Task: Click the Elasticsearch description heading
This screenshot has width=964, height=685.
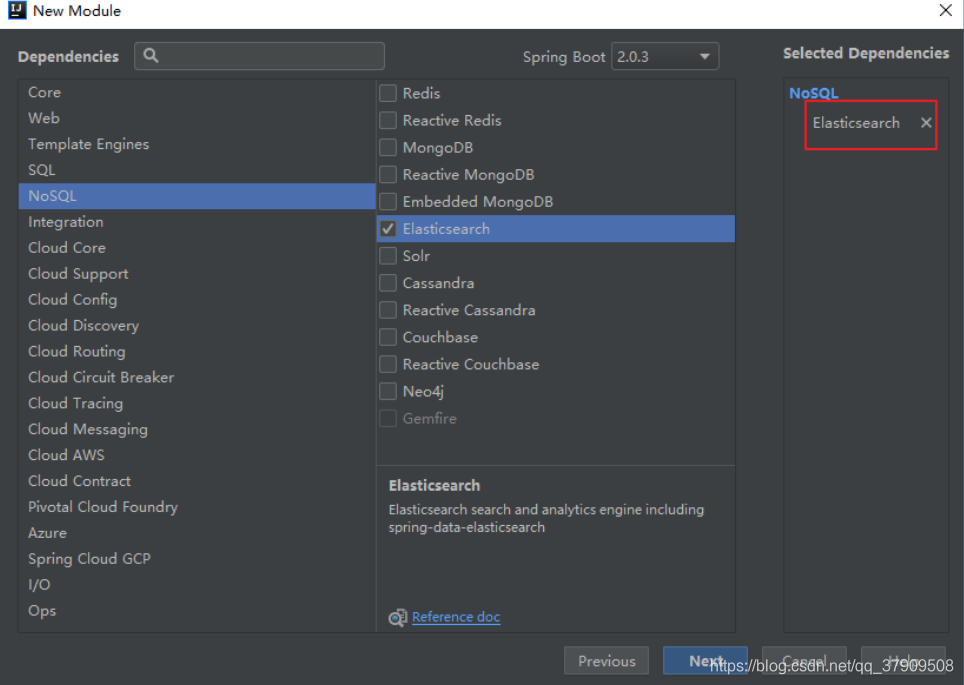Action: (434, 485)
